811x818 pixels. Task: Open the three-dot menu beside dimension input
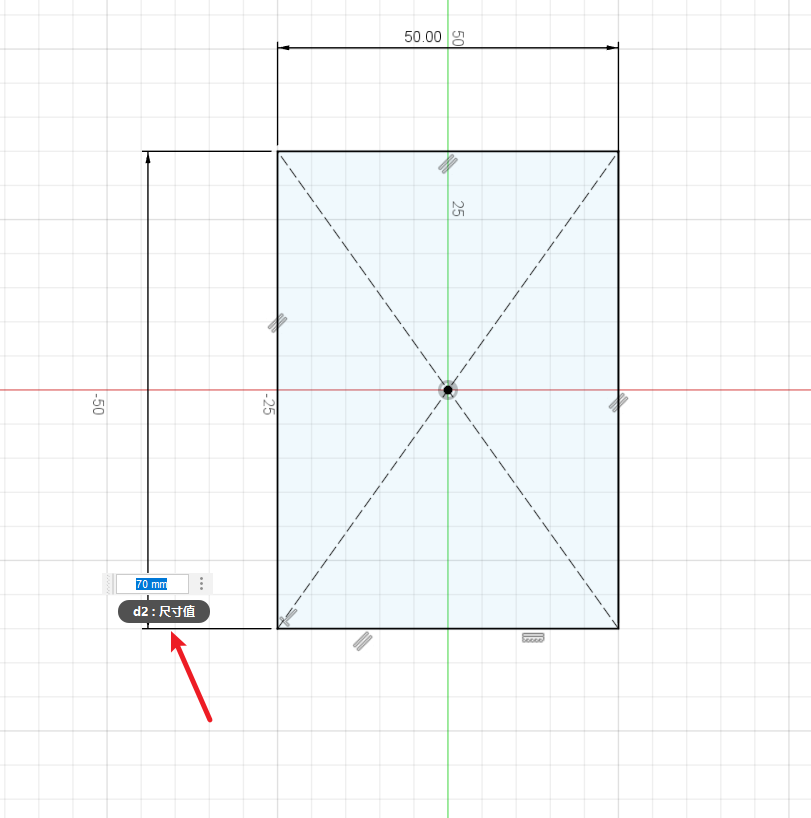[201, 584]
